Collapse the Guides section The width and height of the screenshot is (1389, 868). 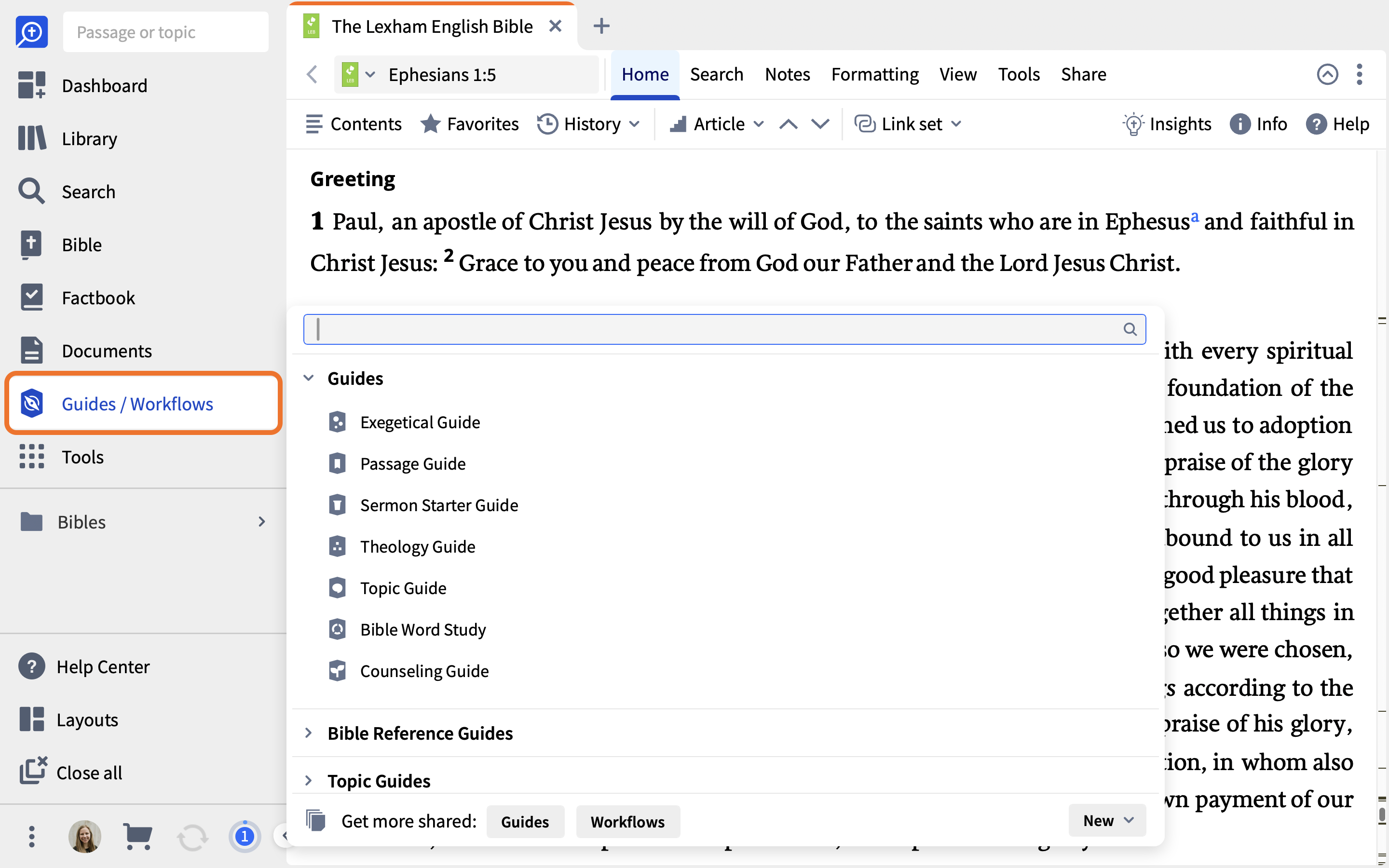pyautogui.click(x=309, y=378)
